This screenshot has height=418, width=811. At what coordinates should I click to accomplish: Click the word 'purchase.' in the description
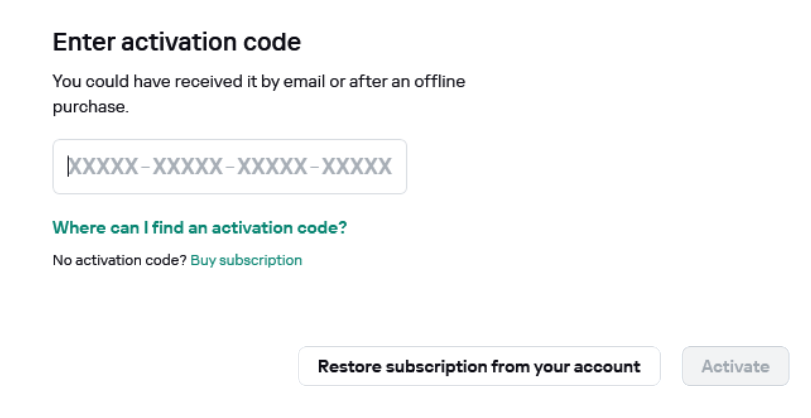[x=90, y=106]
